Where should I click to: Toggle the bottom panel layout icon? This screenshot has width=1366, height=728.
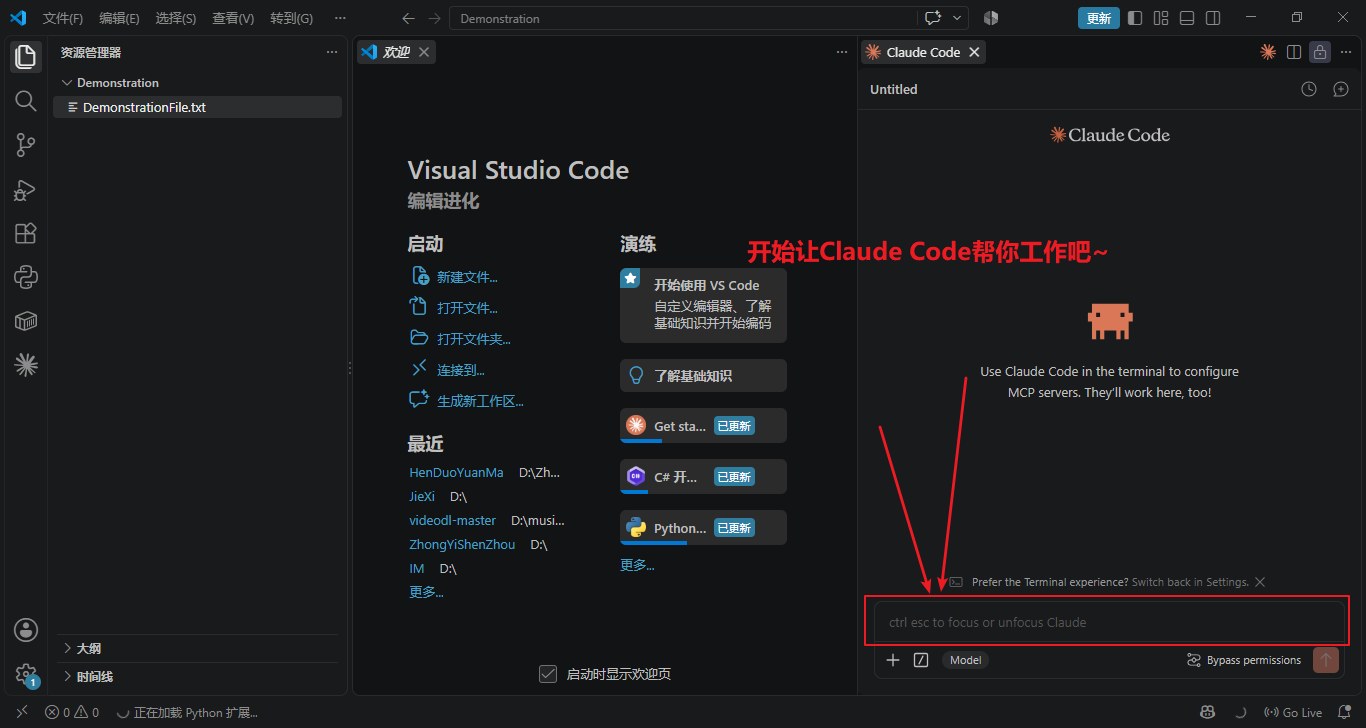(x=1187, y=18)
